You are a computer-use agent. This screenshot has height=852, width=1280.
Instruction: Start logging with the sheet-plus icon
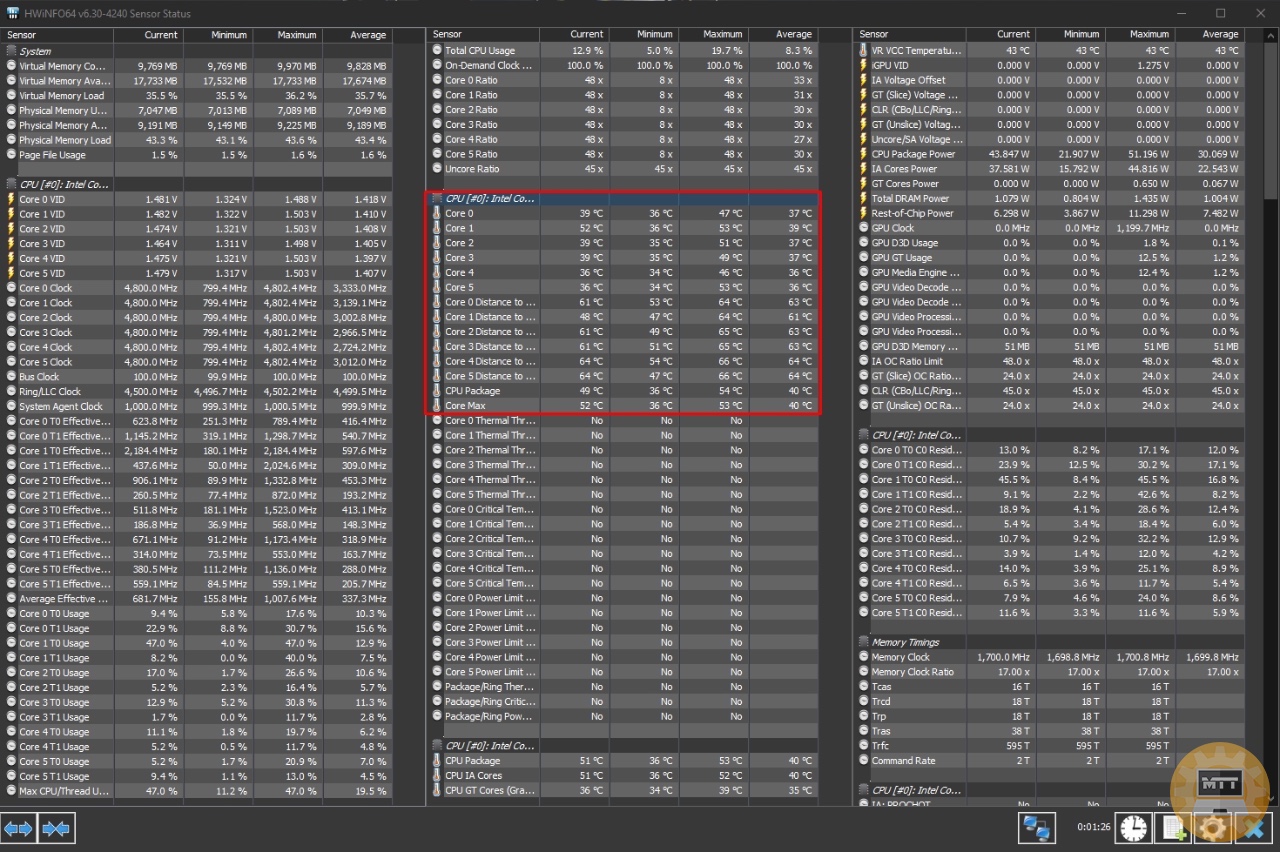click(1173, 828)
